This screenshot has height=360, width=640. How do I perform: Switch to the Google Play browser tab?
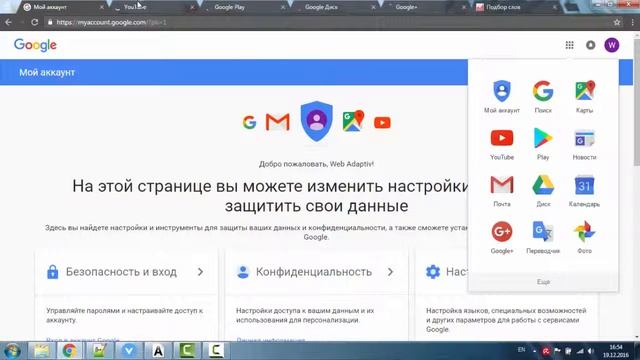tap(244, 7)
